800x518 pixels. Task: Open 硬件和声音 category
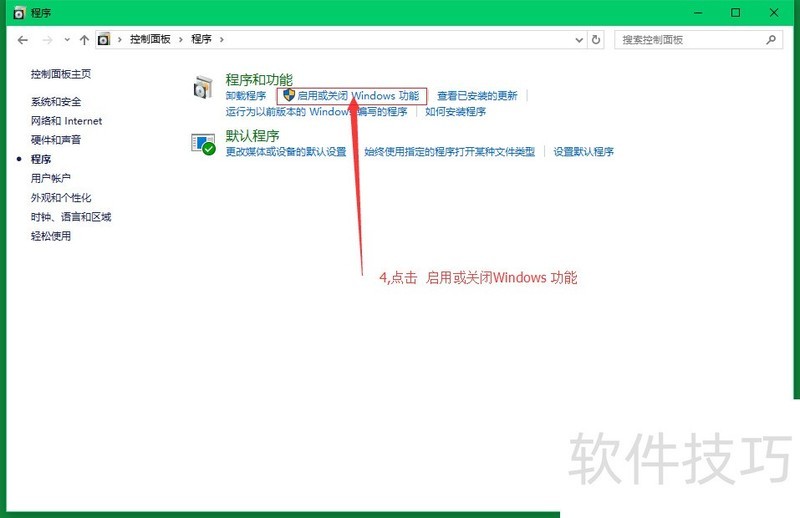(x=56, y=140)
